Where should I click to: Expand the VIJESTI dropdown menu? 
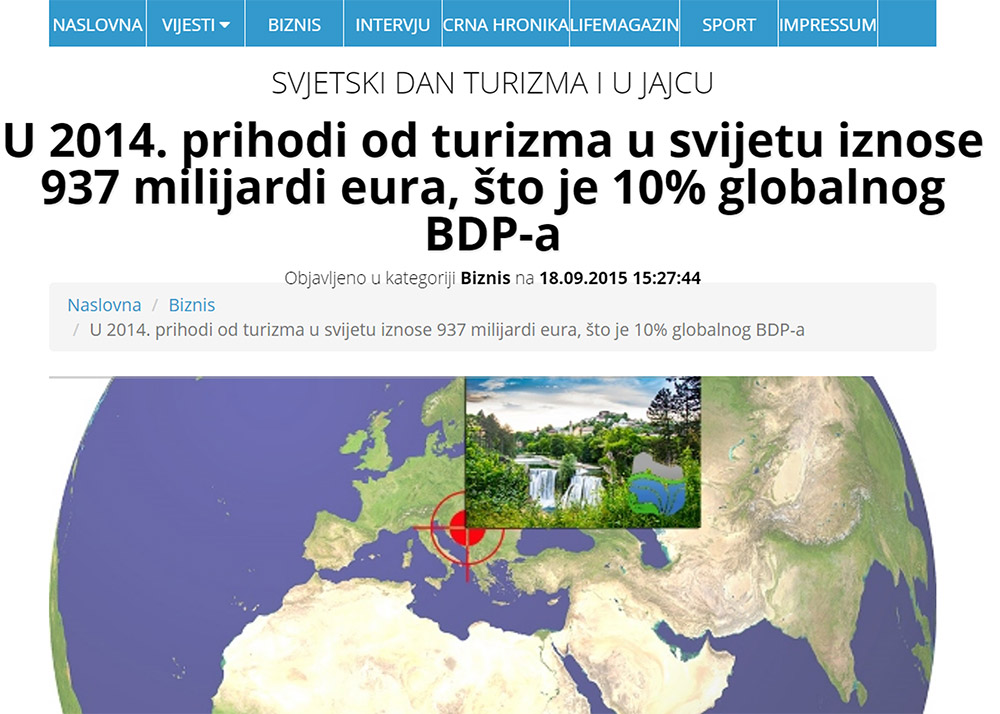(196, 24)
